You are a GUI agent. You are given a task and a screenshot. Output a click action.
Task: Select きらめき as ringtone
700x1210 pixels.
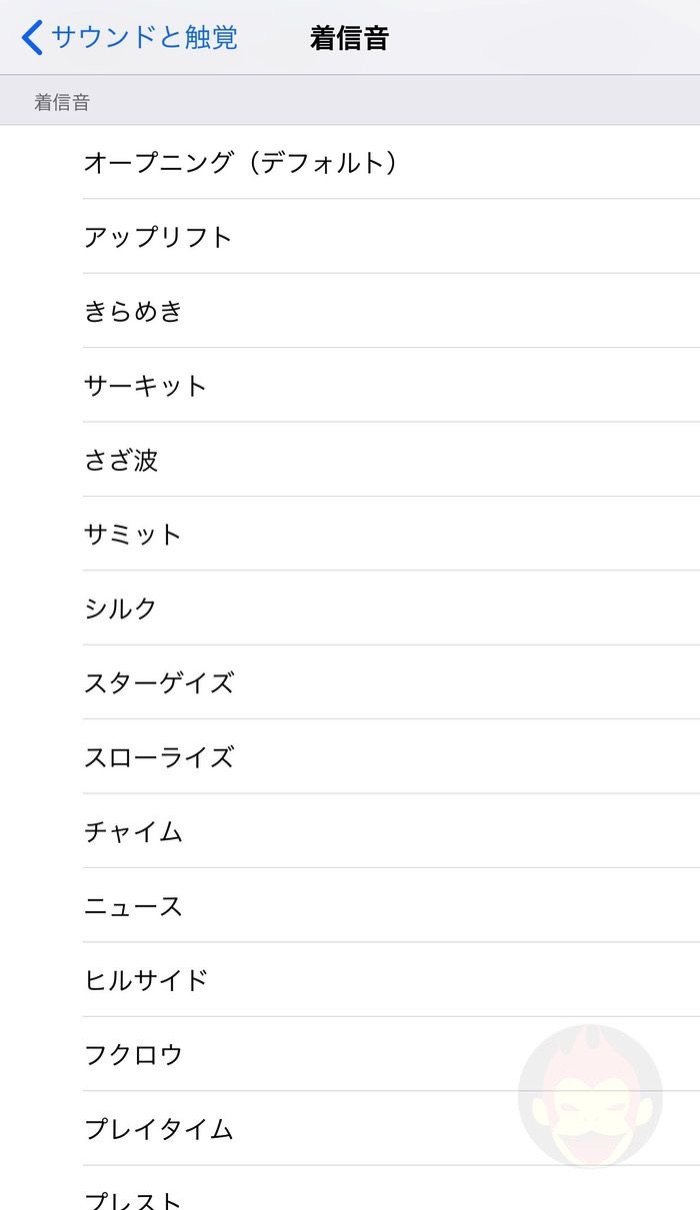133,311
